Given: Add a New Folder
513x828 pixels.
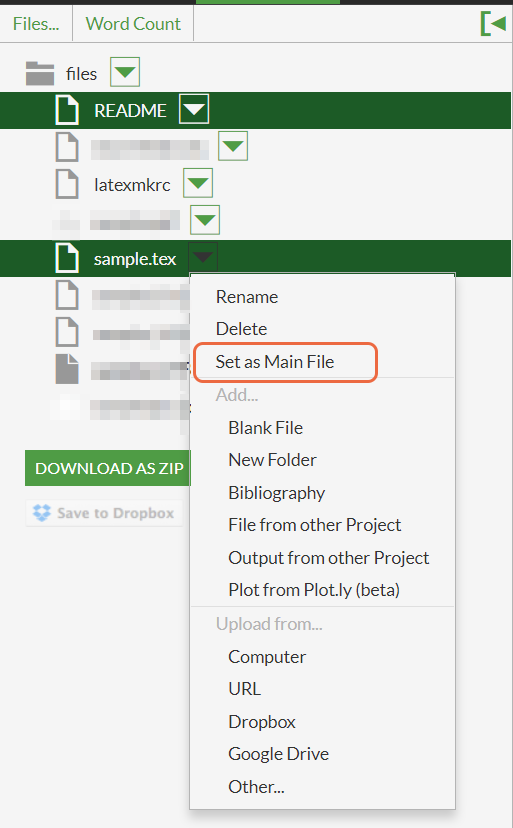Looking at the screenshot, I should (x=272, y=460).
